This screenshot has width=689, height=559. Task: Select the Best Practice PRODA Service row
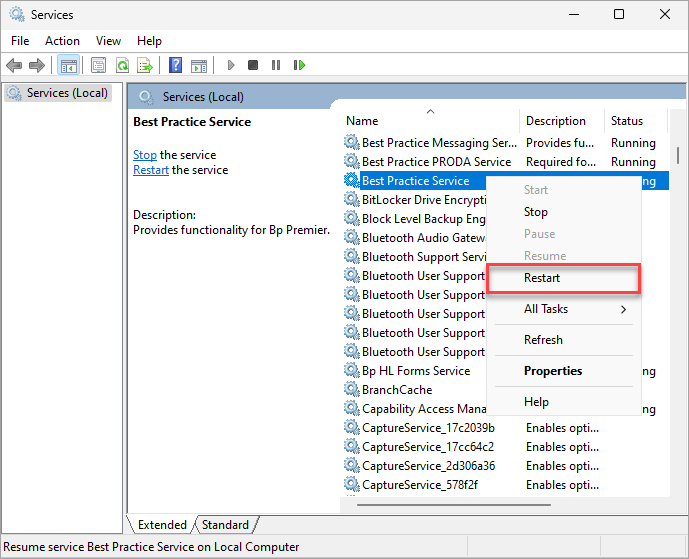coord(505,161)
